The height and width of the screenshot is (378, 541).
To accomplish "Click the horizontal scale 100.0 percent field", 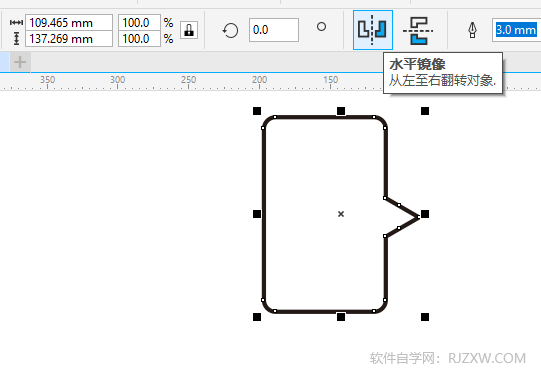I will tap(139, 23).
